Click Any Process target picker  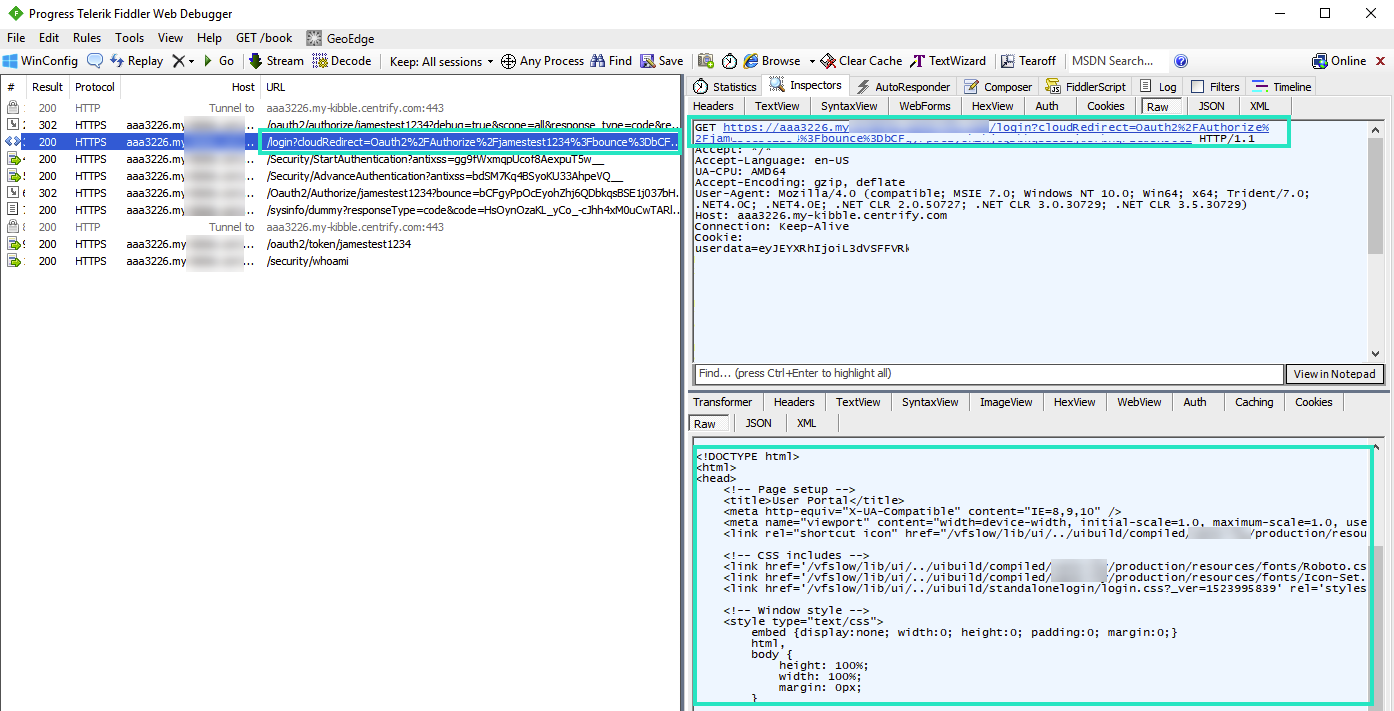[x=542, y=61]
